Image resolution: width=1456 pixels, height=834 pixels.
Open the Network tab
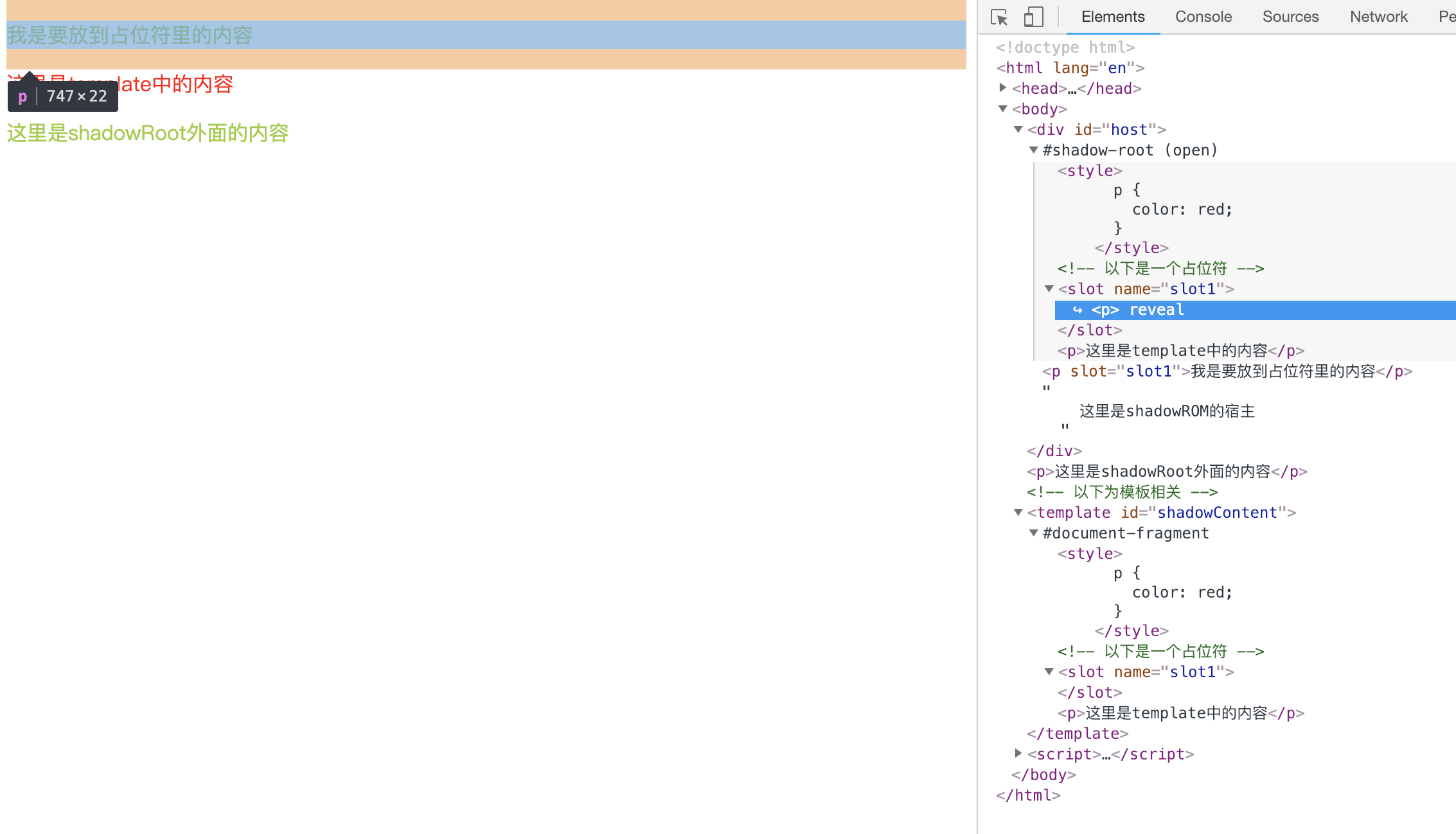click(1378, 17)
